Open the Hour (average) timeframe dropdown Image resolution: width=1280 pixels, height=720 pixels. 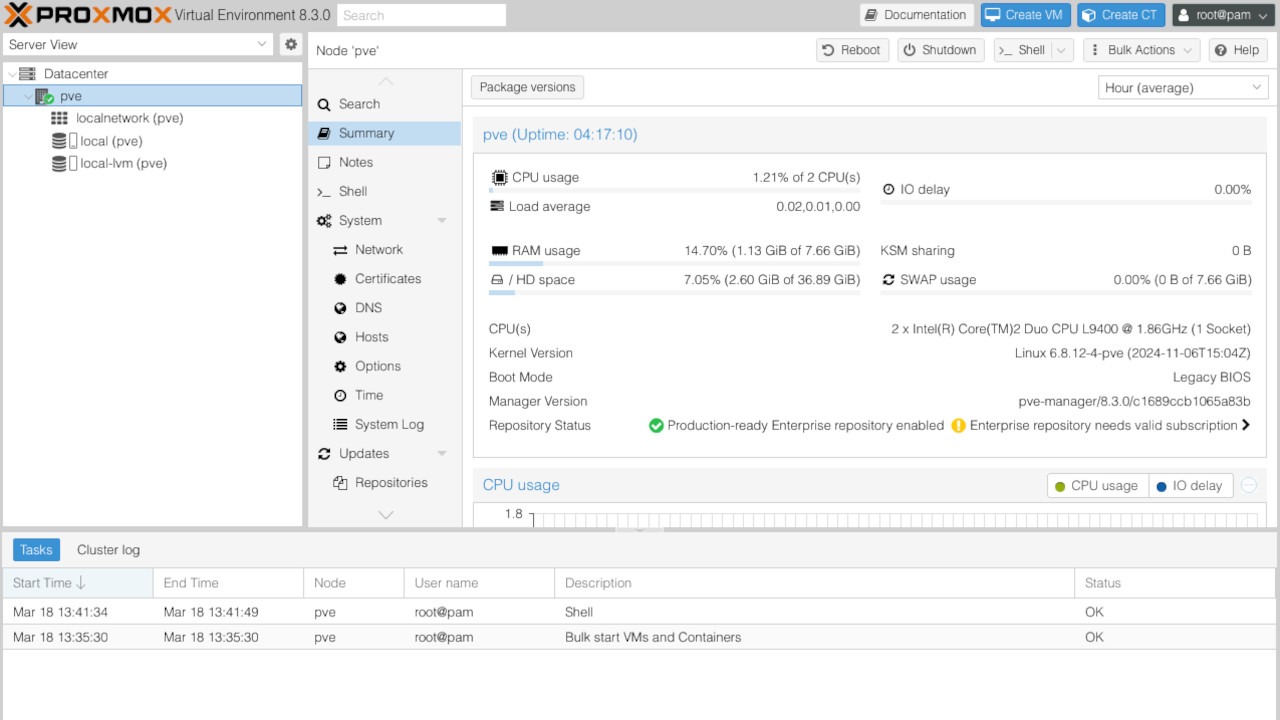click(1257, 88)
